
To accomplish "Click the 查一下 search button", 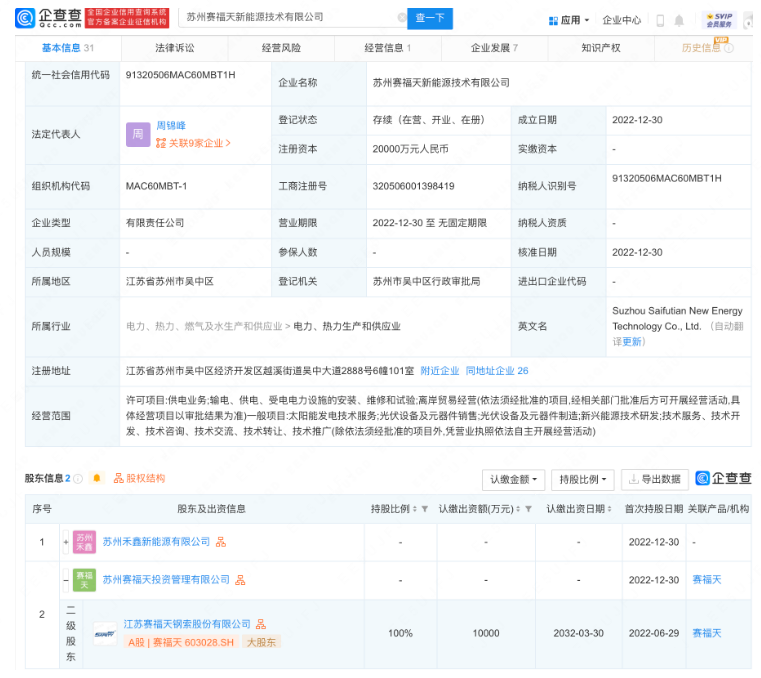I will 430,18.
